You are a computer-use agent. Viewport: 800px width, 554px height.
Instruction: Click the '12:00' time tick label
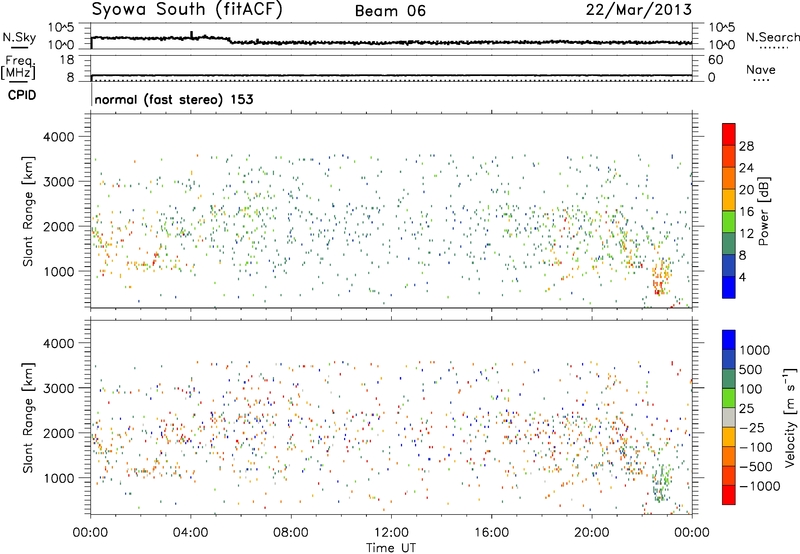(391, 533)
